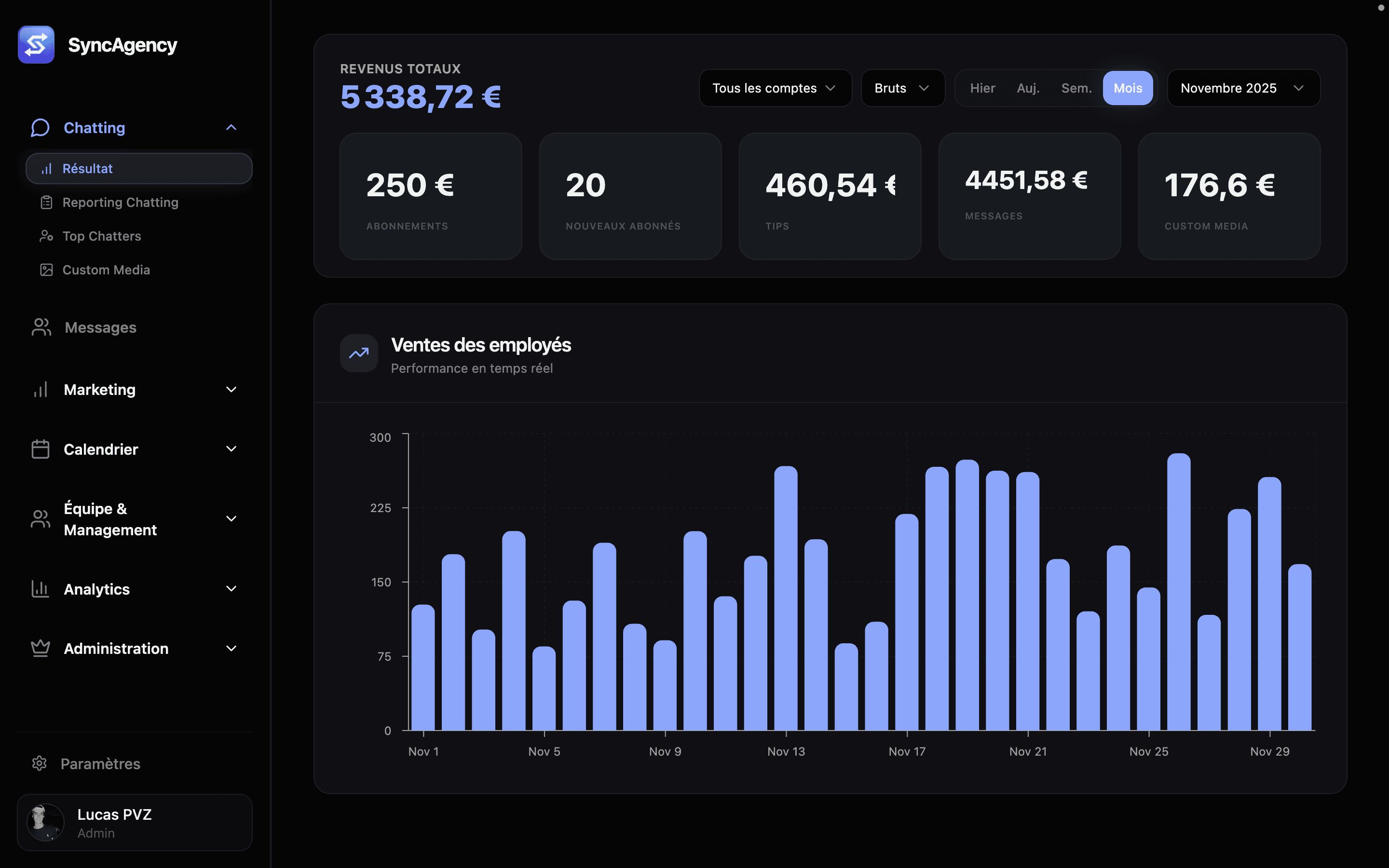Click the Messages revenue card
Screen dimensions: 1389x868
pyautogui.click(x=1029, y=196)
